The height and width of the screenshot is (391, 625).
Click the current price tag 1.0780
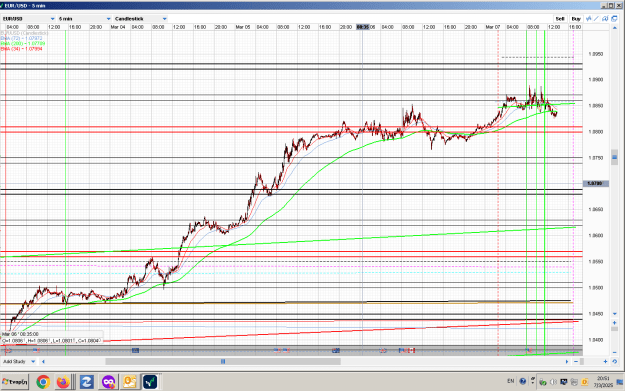(596, 183)
